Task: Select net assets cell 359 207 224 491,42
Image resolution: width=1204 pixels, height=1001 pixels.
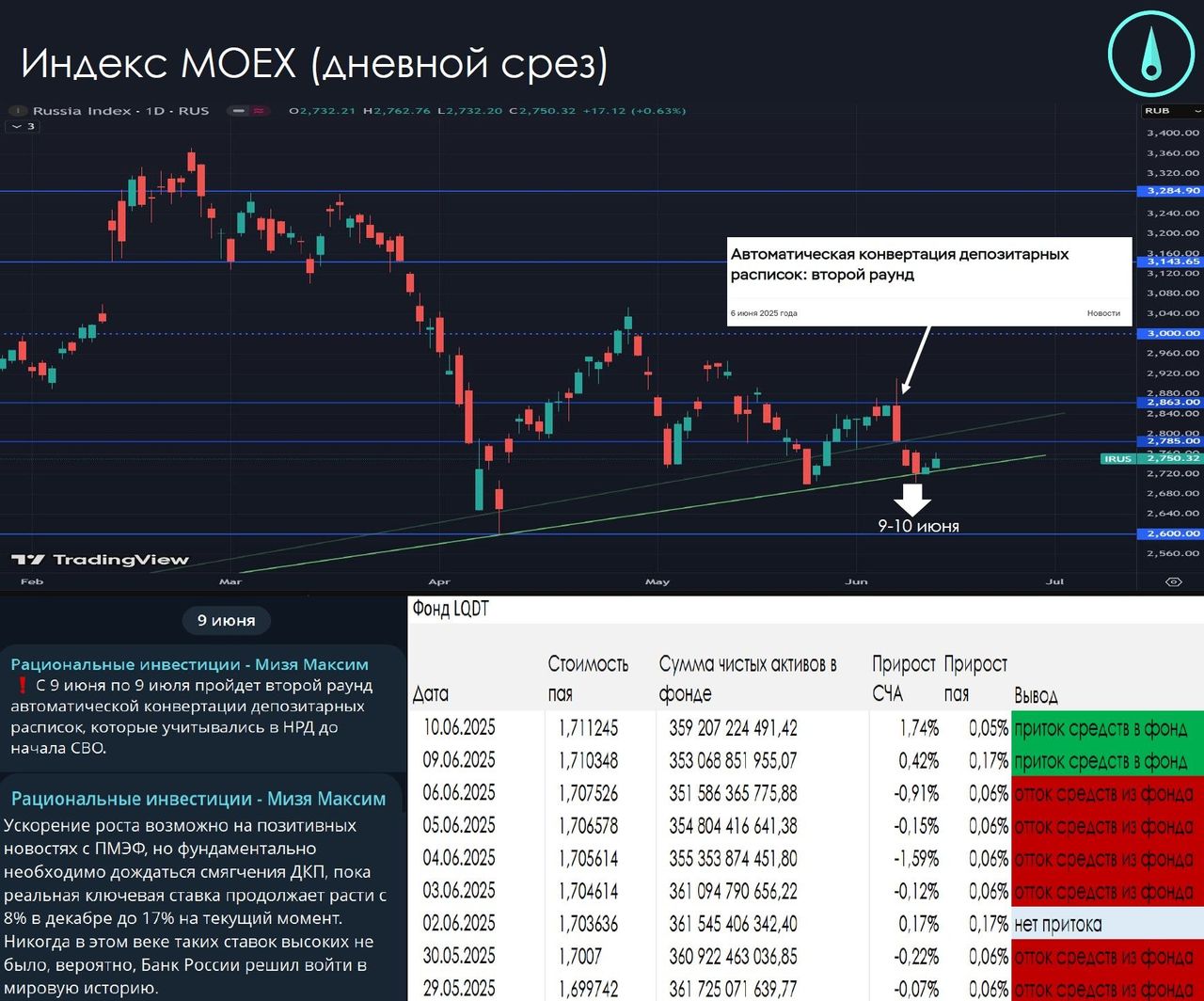Action: [733, 727]
